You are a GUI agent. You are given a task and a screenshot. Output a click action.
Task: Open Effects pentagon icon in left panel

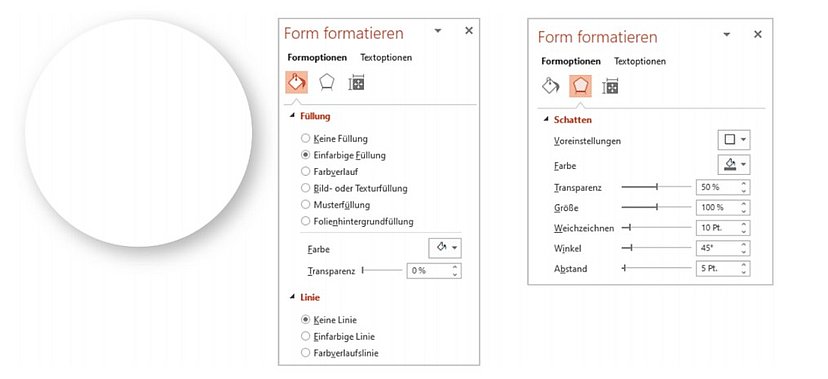pyautogui.click(x=327, y=83)
